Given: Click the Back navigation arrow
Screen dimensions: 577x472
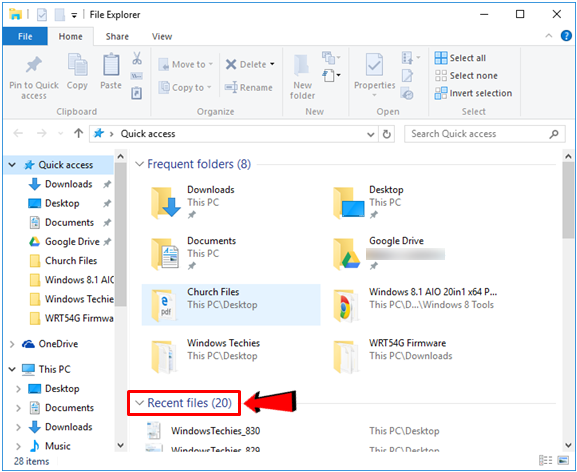Looking at the screenshot, I should click(18, 133).
